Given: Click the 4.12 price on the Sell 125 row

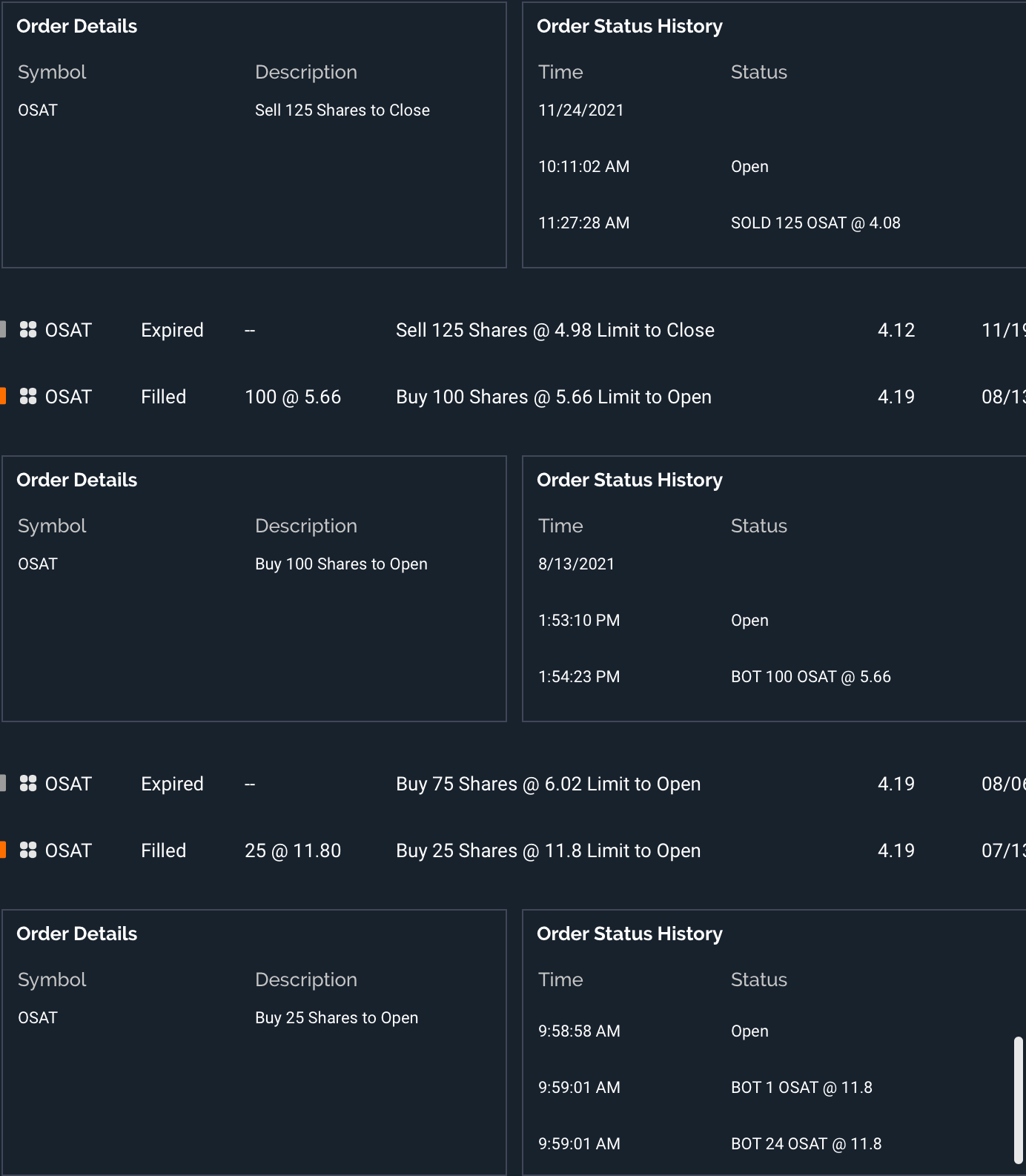Looking at the screenshot, I should [x=896, y=330].
